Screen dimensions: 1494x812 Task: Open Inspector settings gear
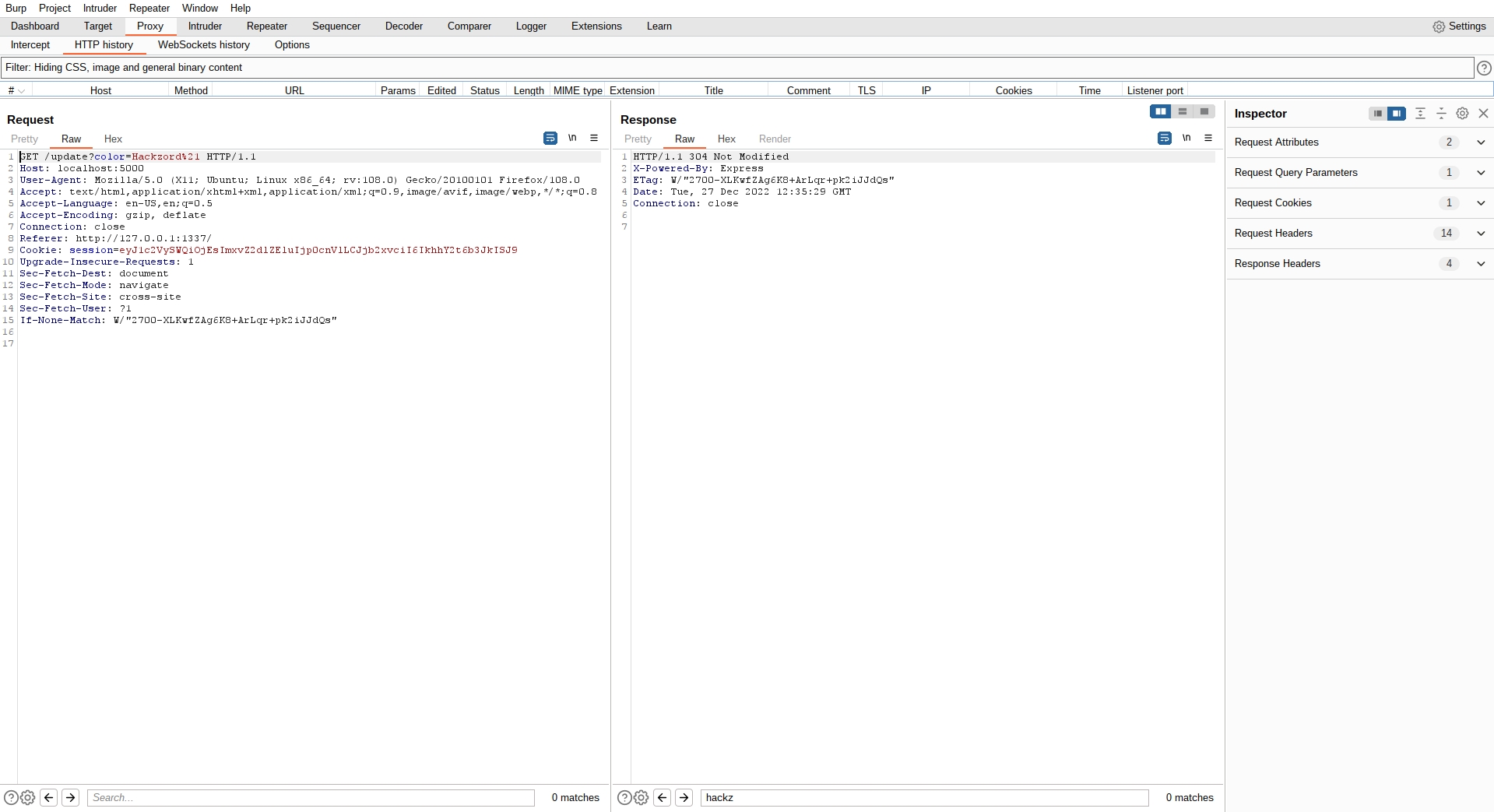[1462, 114]
